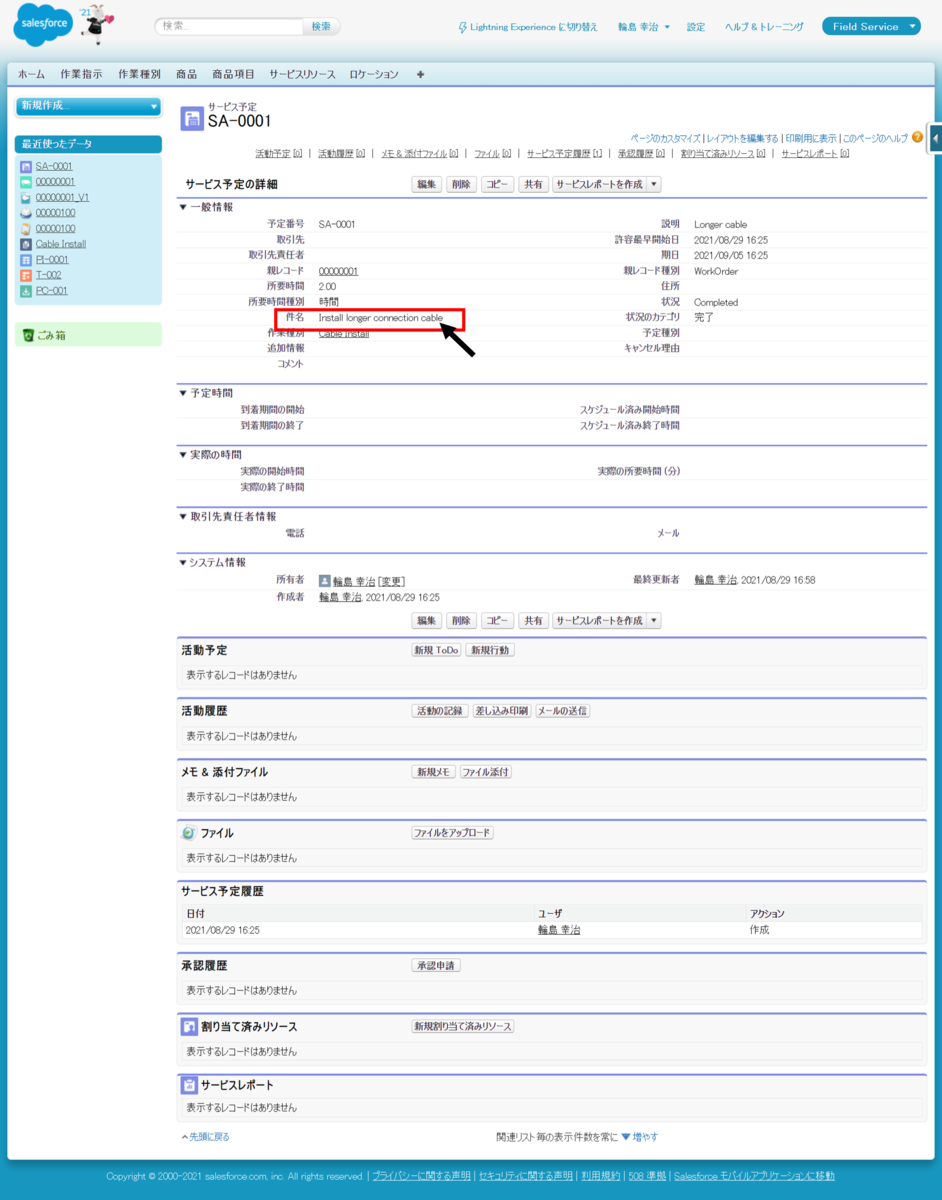Click the SA-0001 service appointment header icon

point(192,118)
